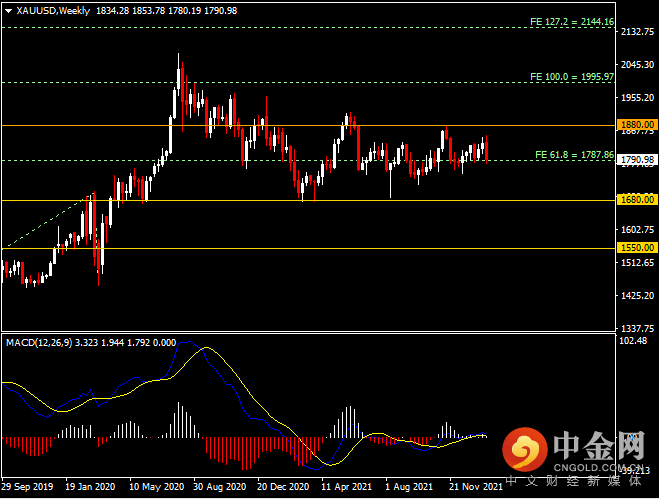Click the 1955.20 price scale value

click(638, 98)
